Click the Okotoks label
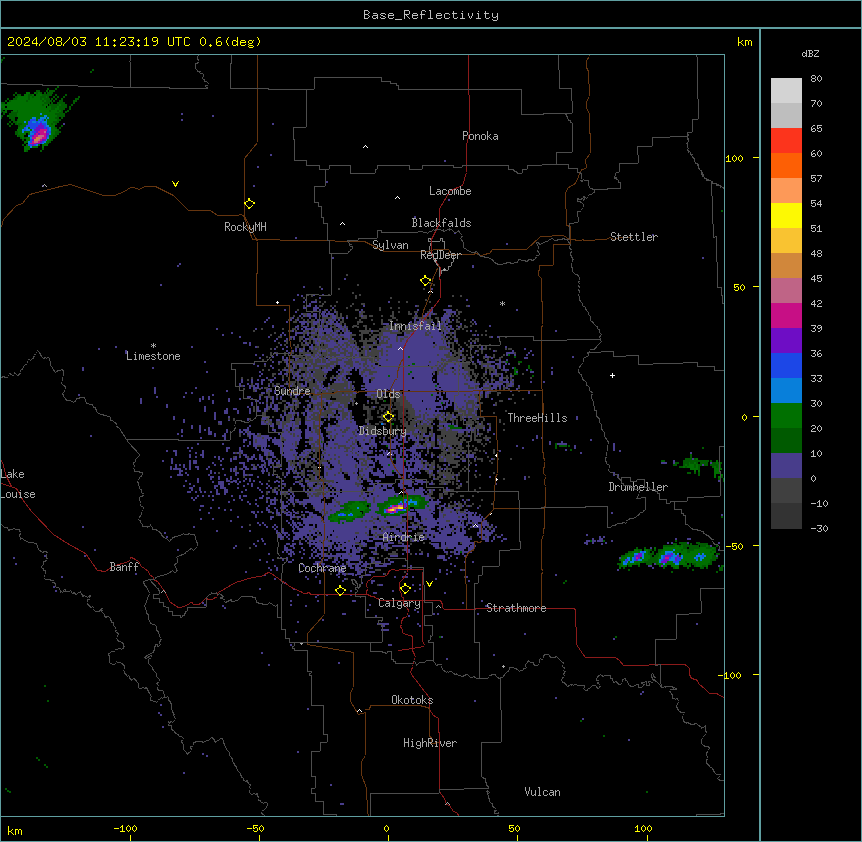Image resolution: width=862 pixels, height=842 pixels. [x=412, y=700]
